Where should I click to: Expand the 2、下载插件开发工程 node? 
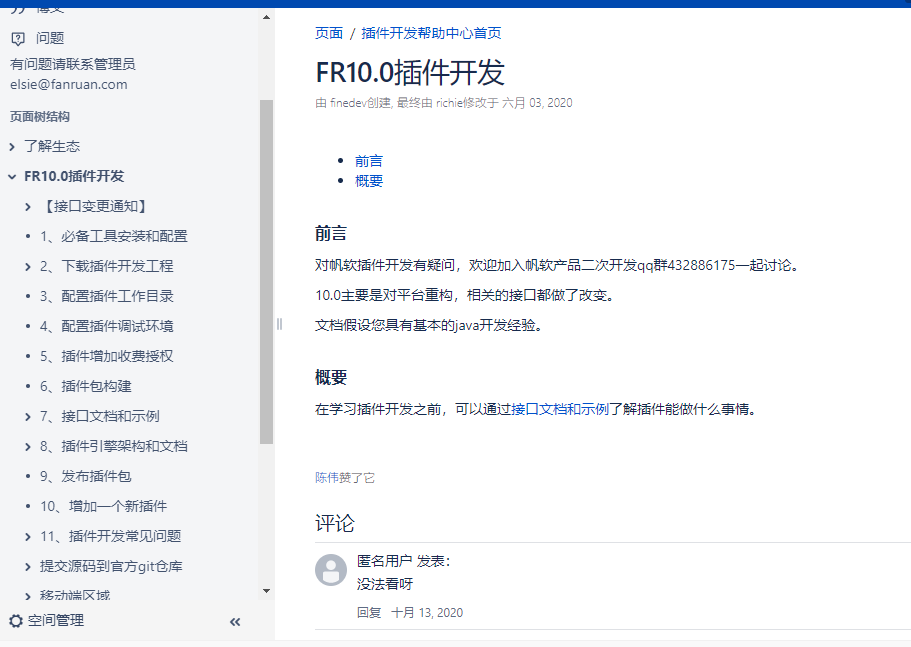click(28, 267)
